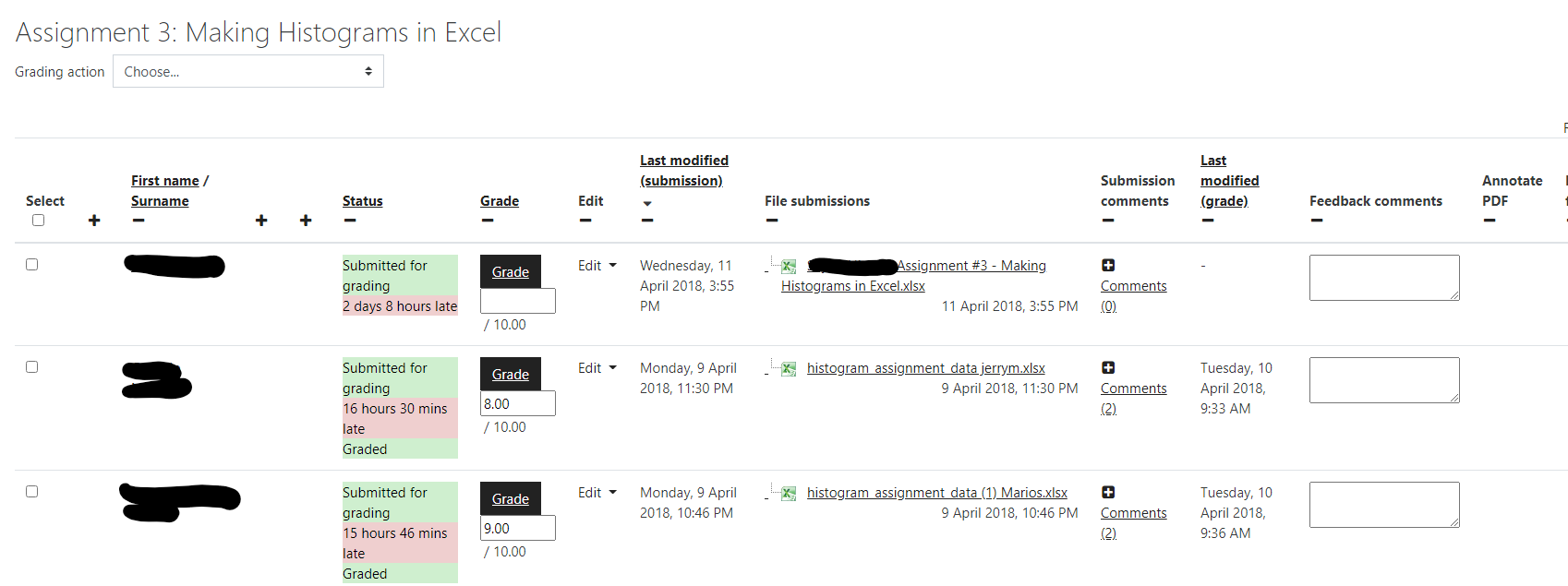Click the grade input field showing 8.00
Image resolution: width=1568 pixels, height=586 pixels.
tap(517, 403)
